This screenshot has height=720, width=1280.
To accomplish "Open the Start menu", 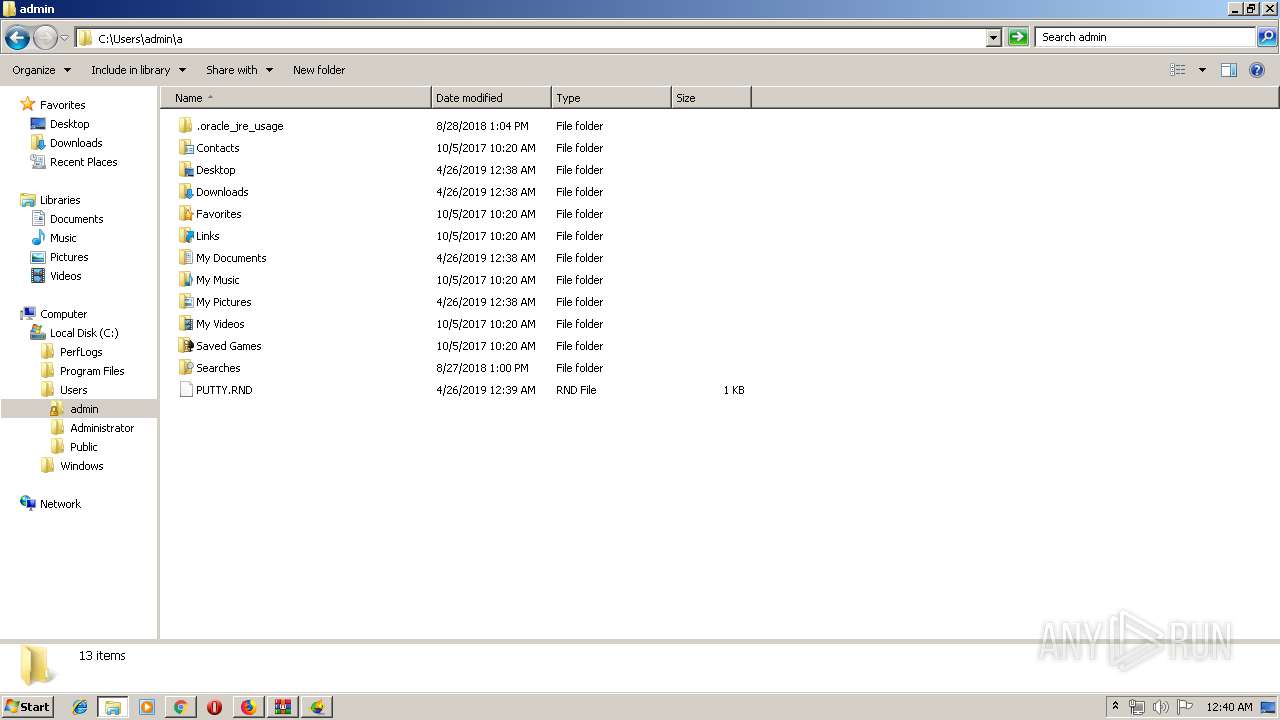I will pos(28,706).
